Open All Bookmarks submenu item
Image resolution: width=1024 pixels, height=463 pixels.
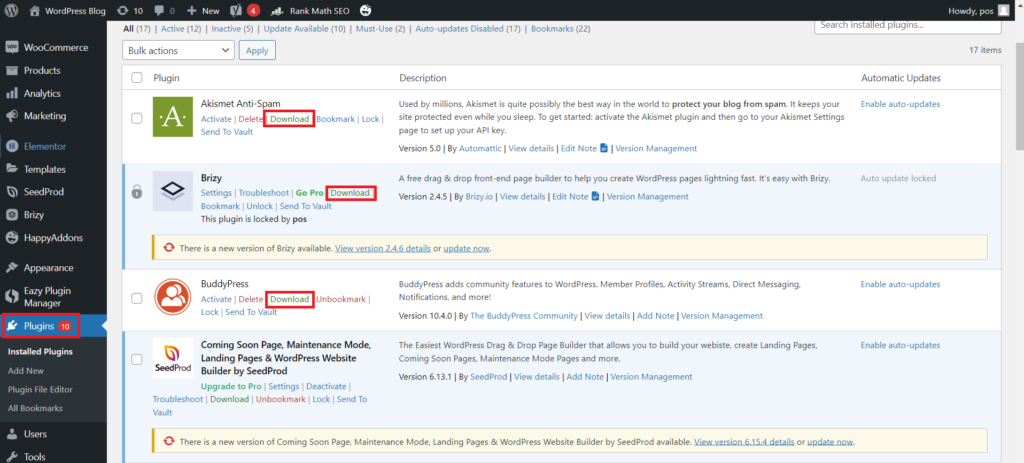tap(35, 408)
